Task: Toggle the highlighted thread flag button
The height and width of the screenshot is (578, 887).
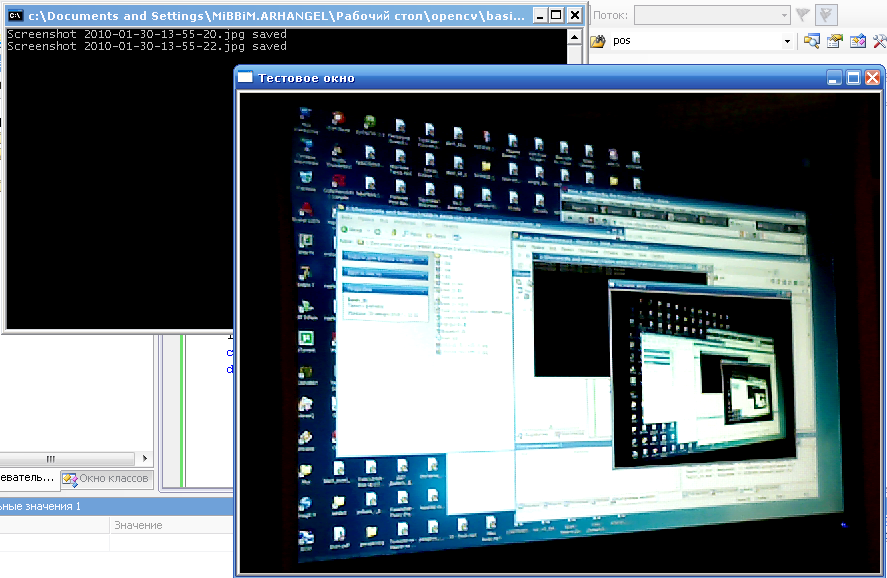Action: [x=826, y=15]
